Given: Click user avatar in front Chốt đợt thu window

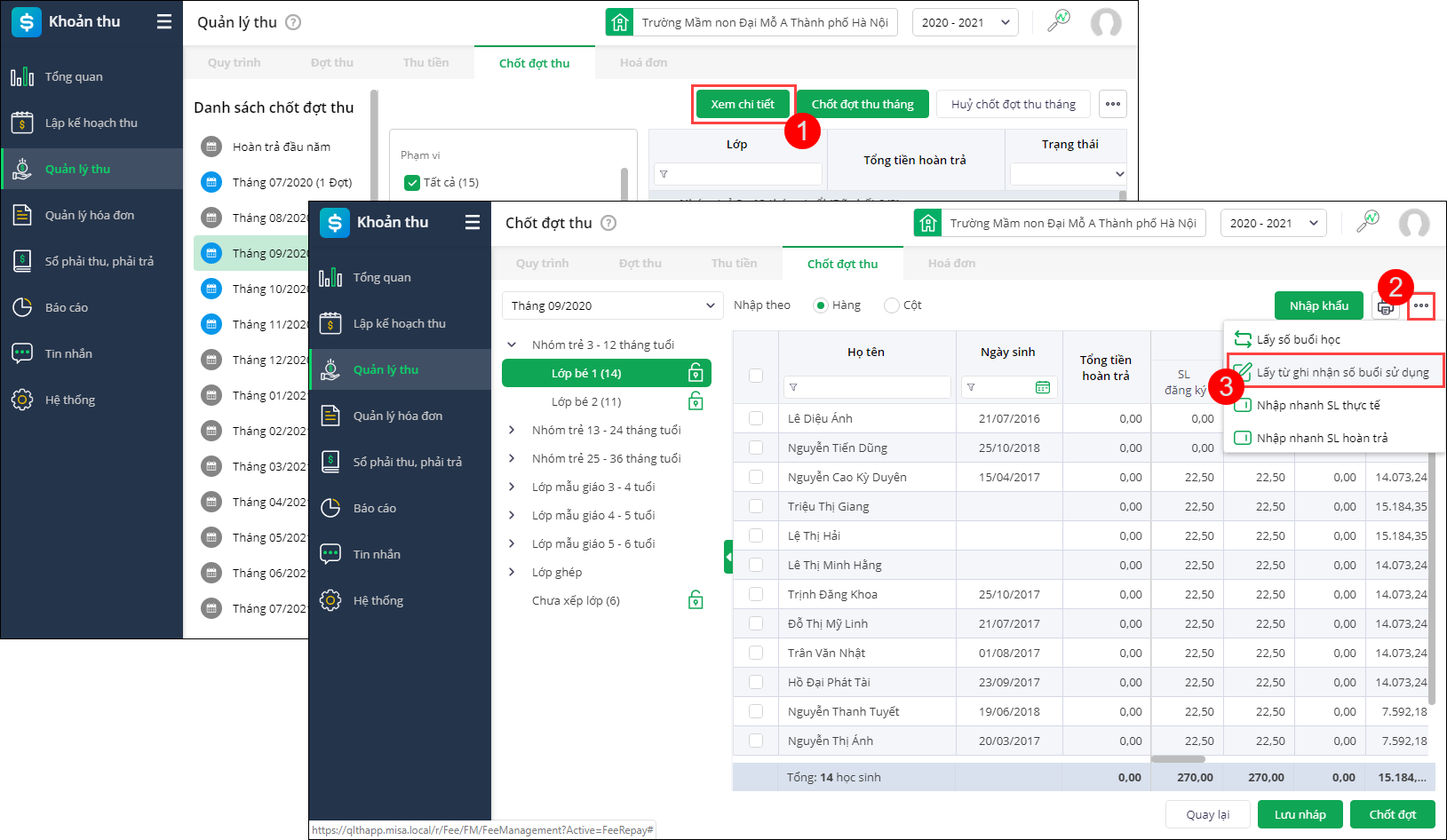Looking at the screenshot, I should 1414,223.
